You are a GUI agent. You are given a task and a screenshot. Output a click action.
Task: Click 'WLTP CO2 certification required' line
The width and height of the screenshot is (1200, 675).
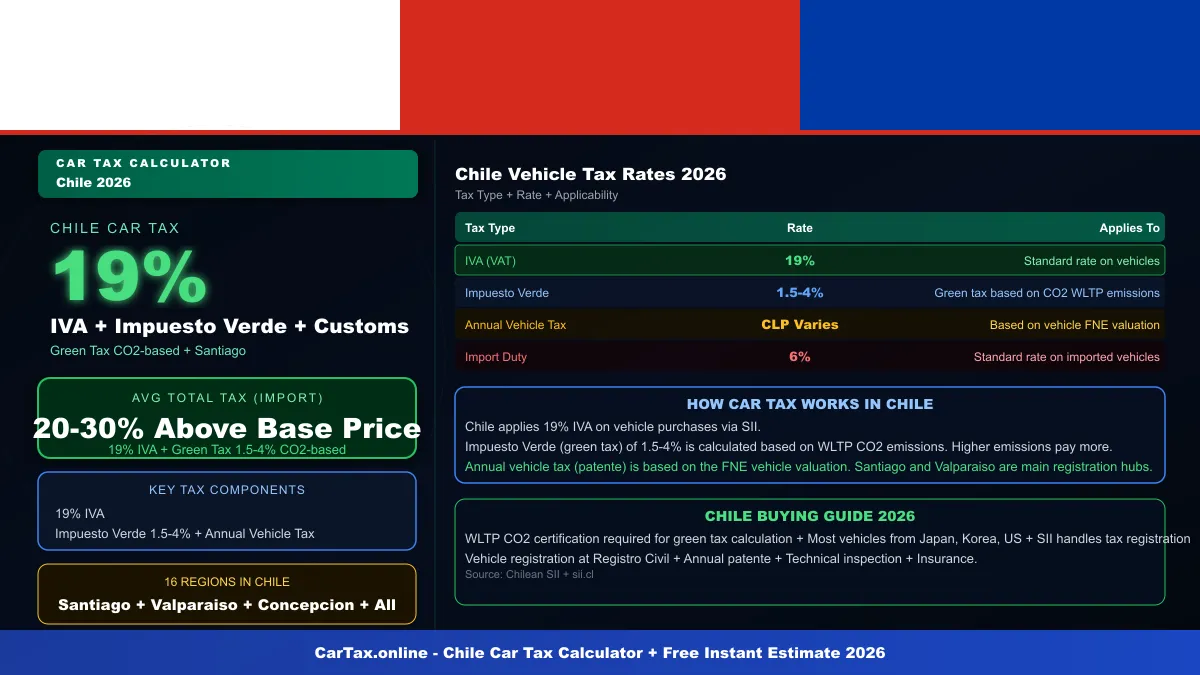(828, 539)
